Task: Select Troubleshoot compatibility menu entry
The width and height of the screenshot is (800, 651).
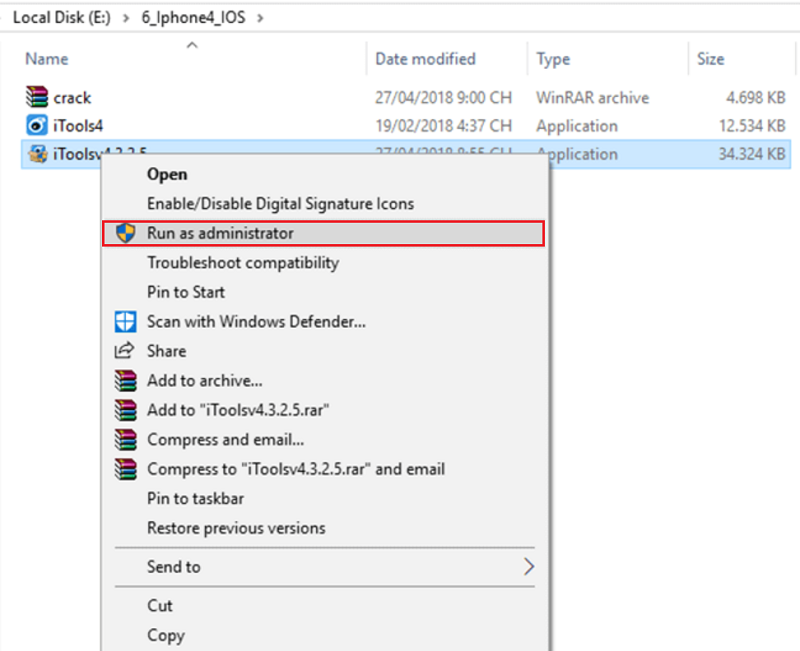Action: 243,263
